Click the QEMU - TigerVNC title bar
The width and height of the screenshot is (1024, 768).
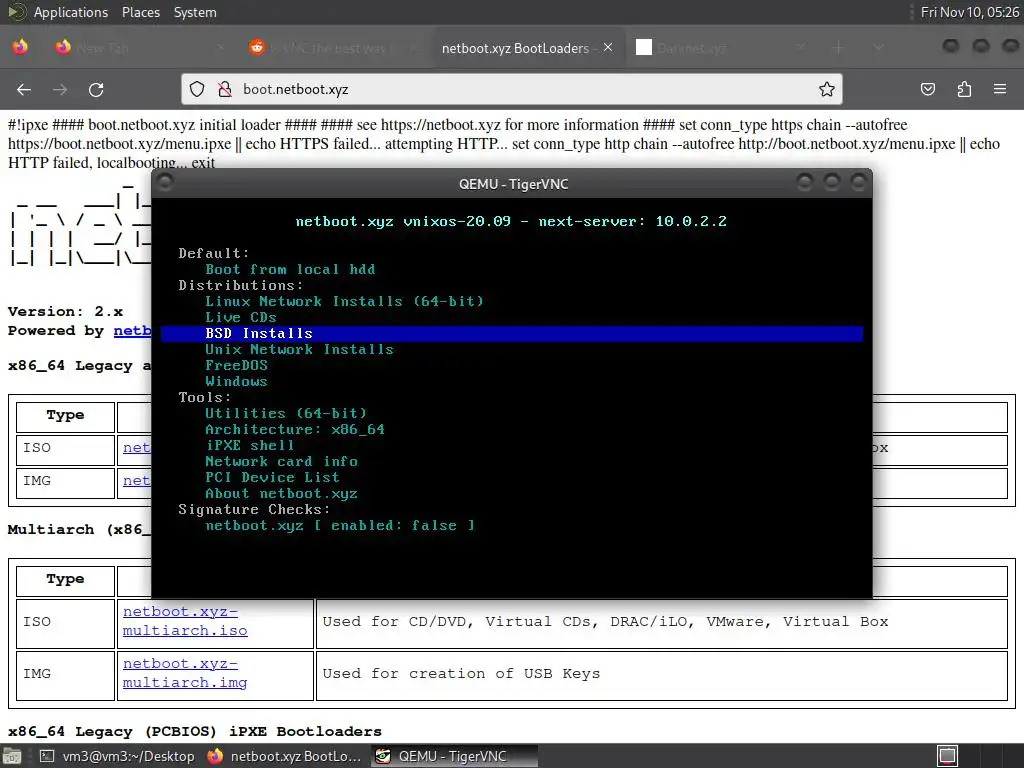[513, 184]
